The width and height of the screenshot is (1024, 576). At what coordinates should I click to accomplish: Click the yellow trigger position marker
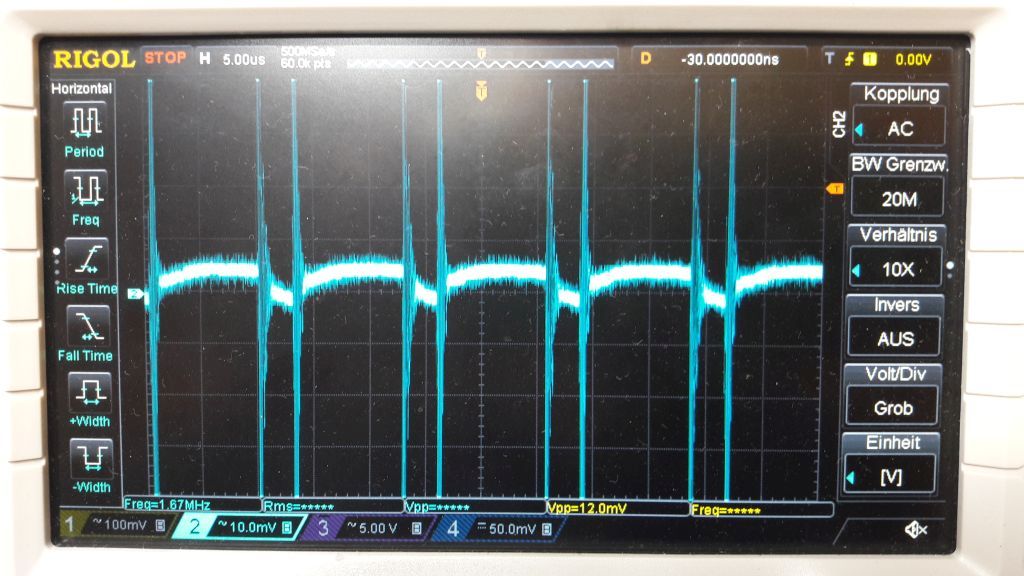pos(481,90)
